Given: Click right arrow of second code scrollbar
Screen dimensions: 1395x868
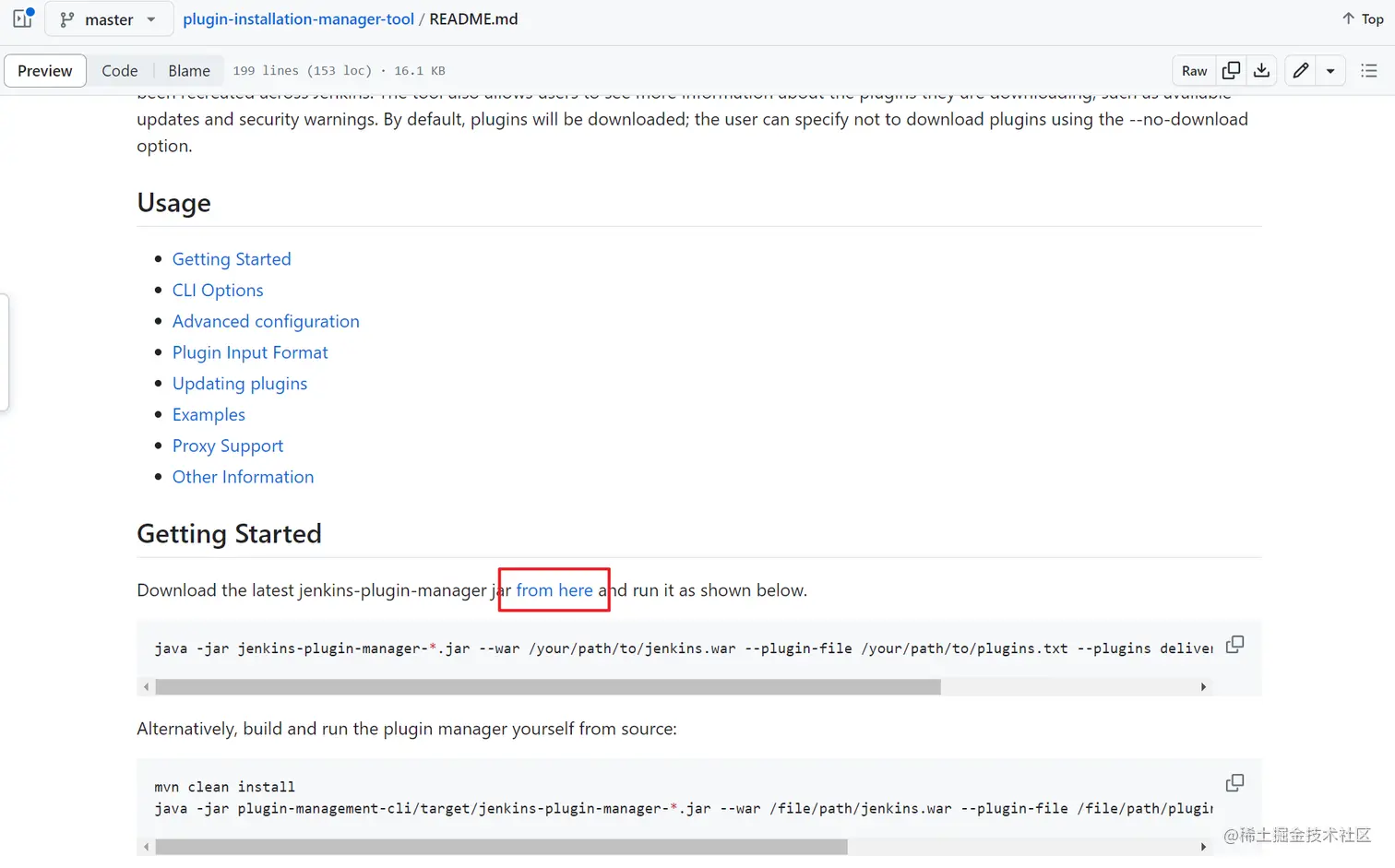Looking at the screenshot, I should pyautogui.click(x=1203, y=847).
